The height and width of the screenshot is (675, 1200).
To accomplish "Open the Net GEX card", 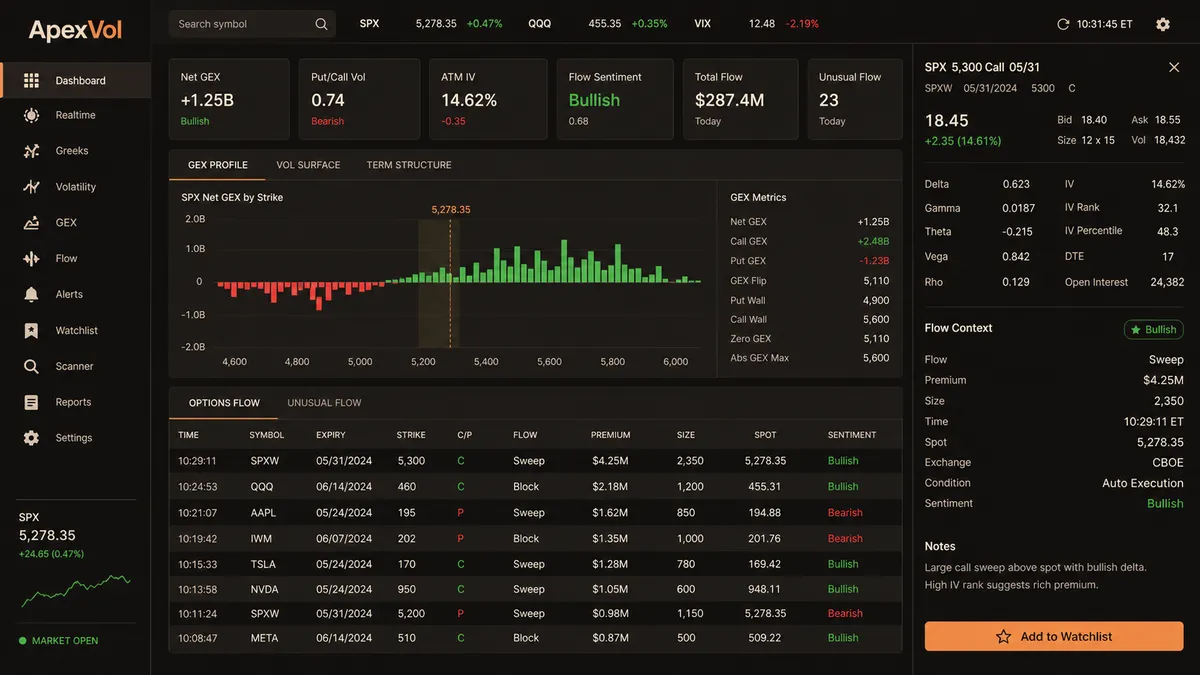I will point(229,99).
